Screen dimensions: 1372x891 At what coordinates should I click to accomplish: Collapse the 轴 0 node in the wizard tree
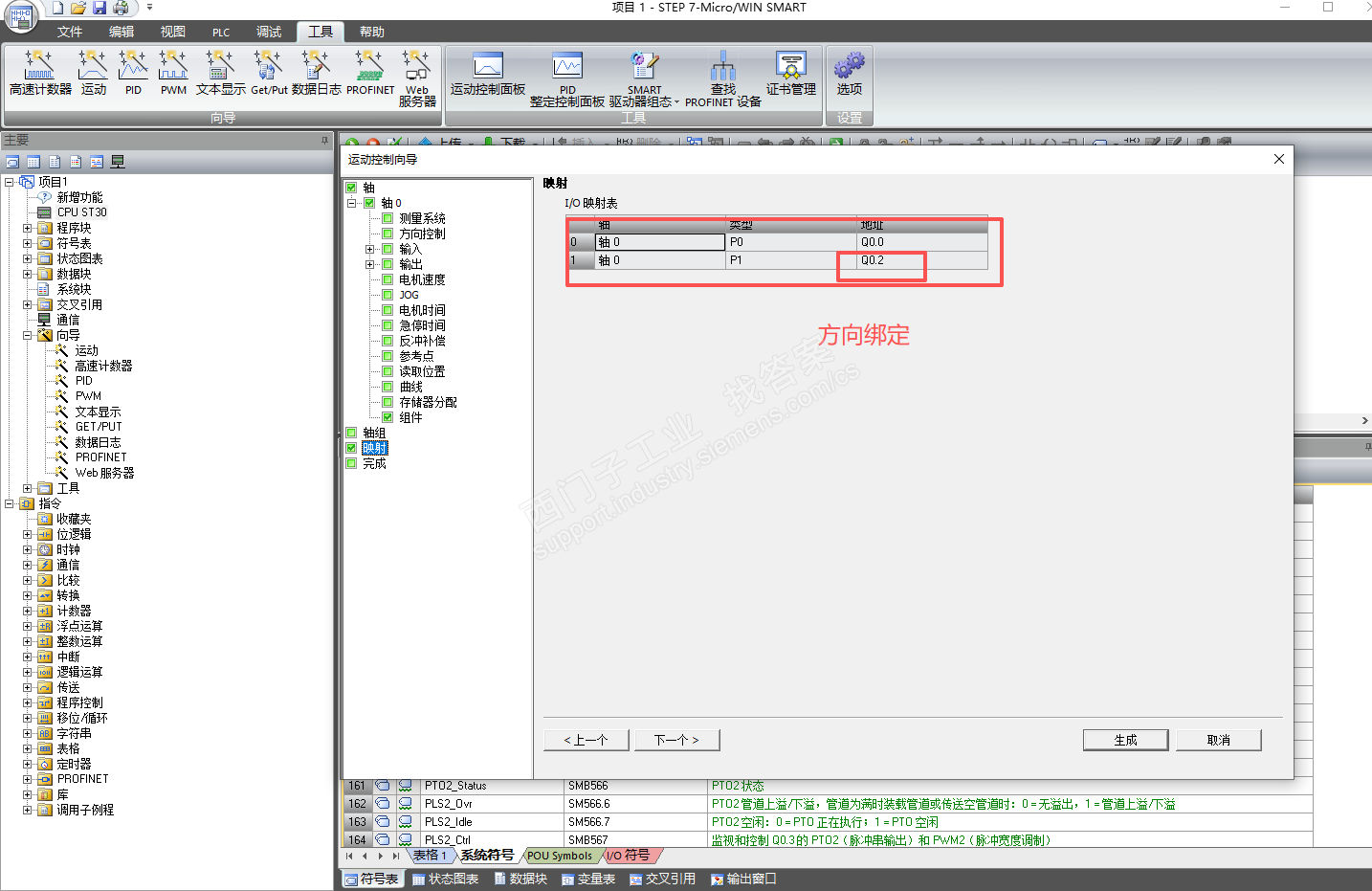pos(351,203)
